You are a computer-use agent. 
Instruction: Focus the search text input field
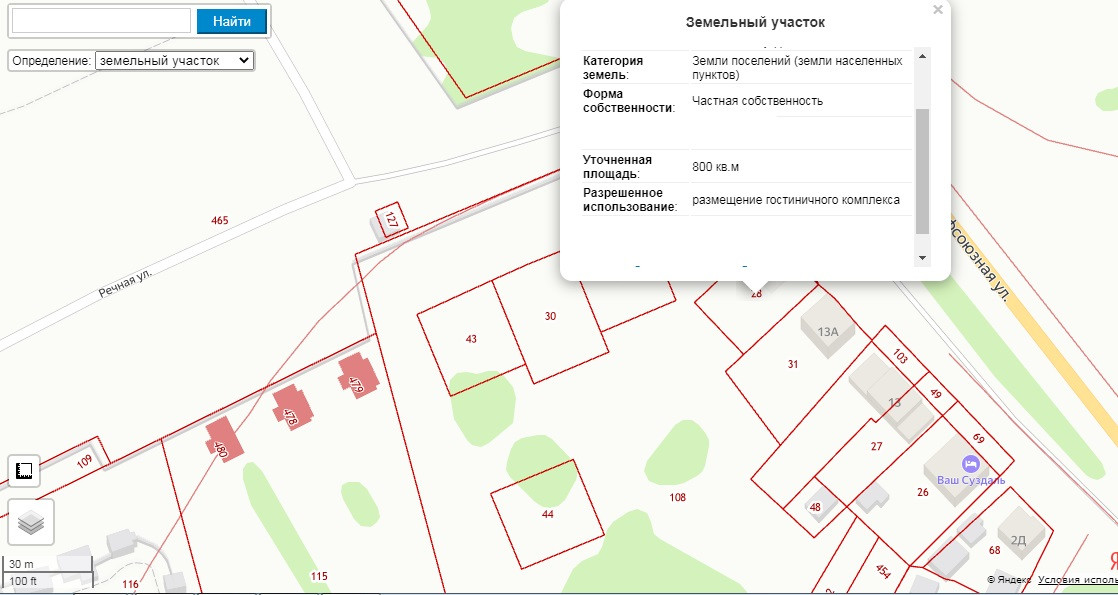[101, 21]
